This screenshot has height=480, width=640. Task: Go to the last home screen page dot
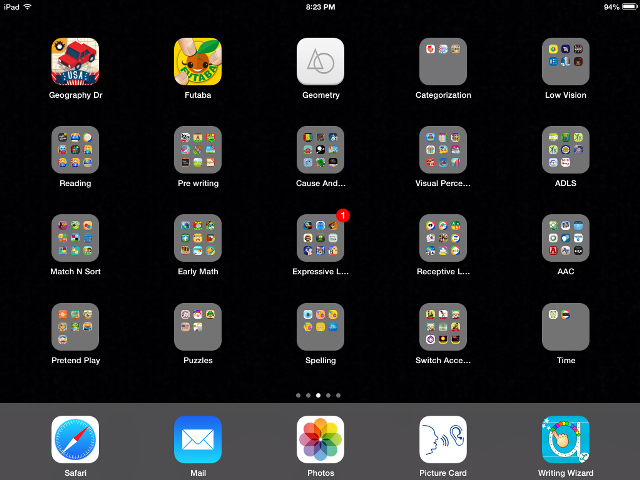[x=338, y=395]
